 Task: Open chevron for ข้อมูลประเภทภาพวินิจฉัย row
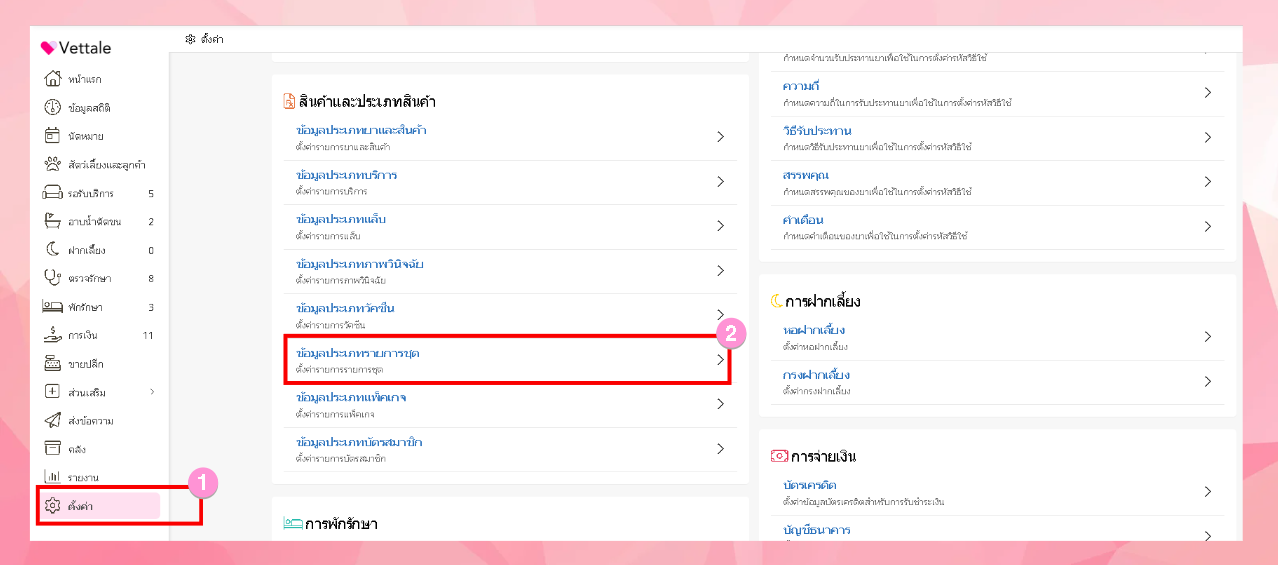coord(720,271)
